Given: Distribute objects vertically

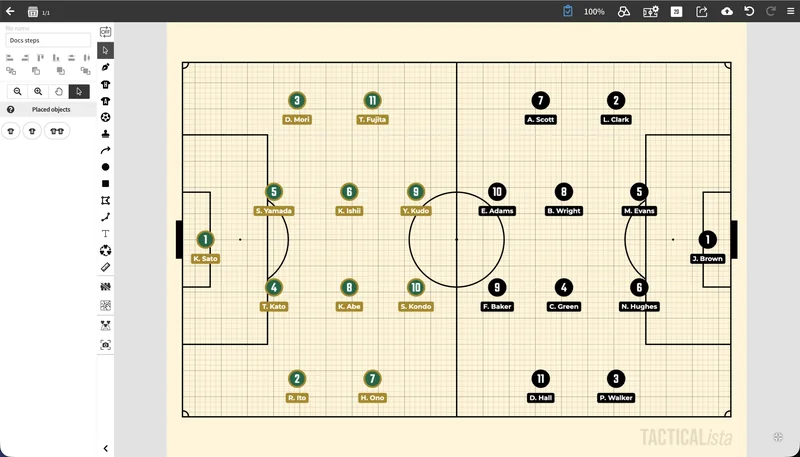Looking at the screenshot, I should coord(71,58).
